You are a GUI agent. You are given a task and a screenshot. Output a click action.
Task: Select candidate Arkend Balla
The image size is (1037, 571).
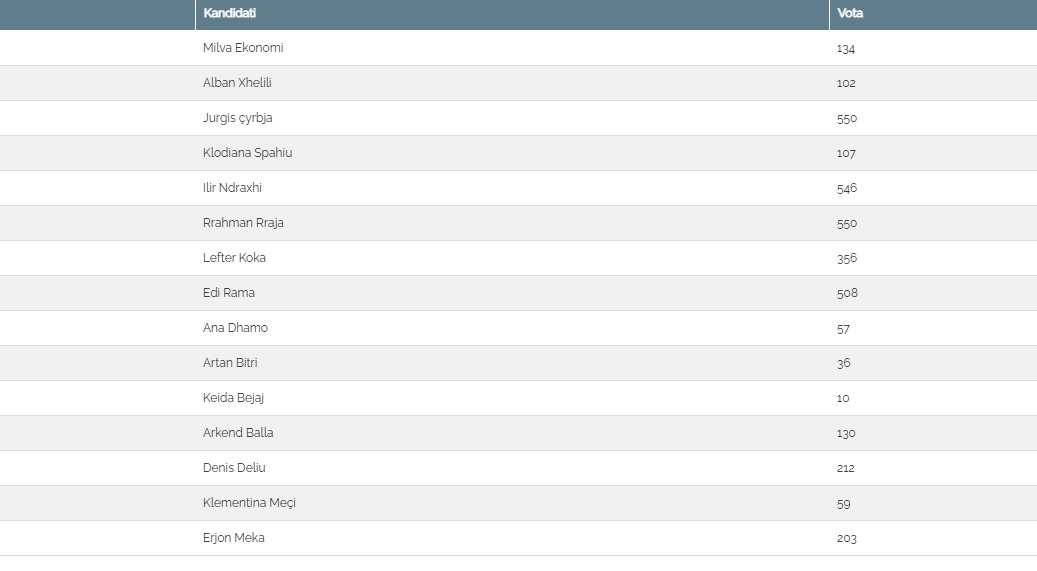point(238,433)
